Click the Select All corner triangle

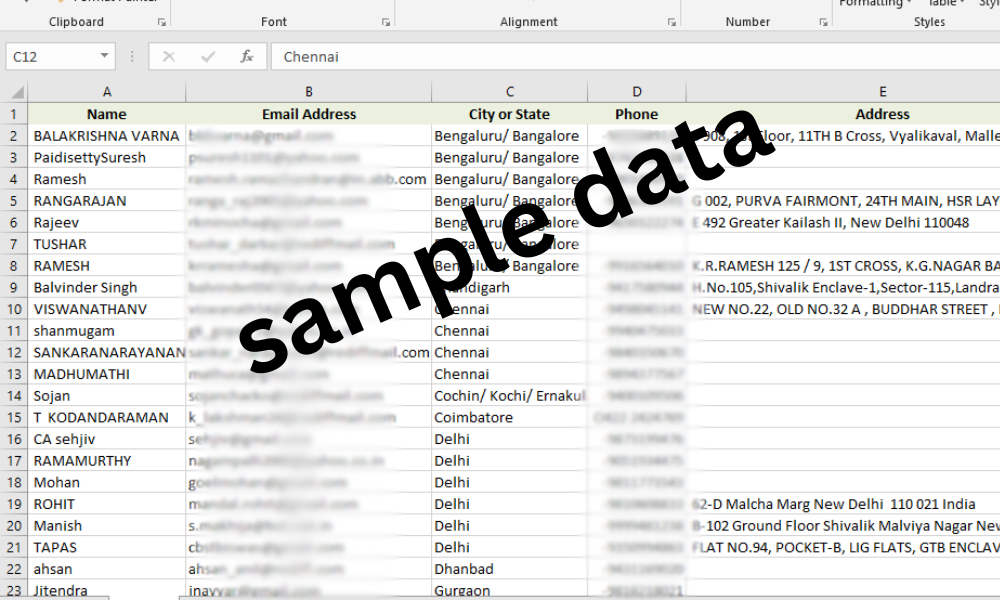click(x=17, y=92)
